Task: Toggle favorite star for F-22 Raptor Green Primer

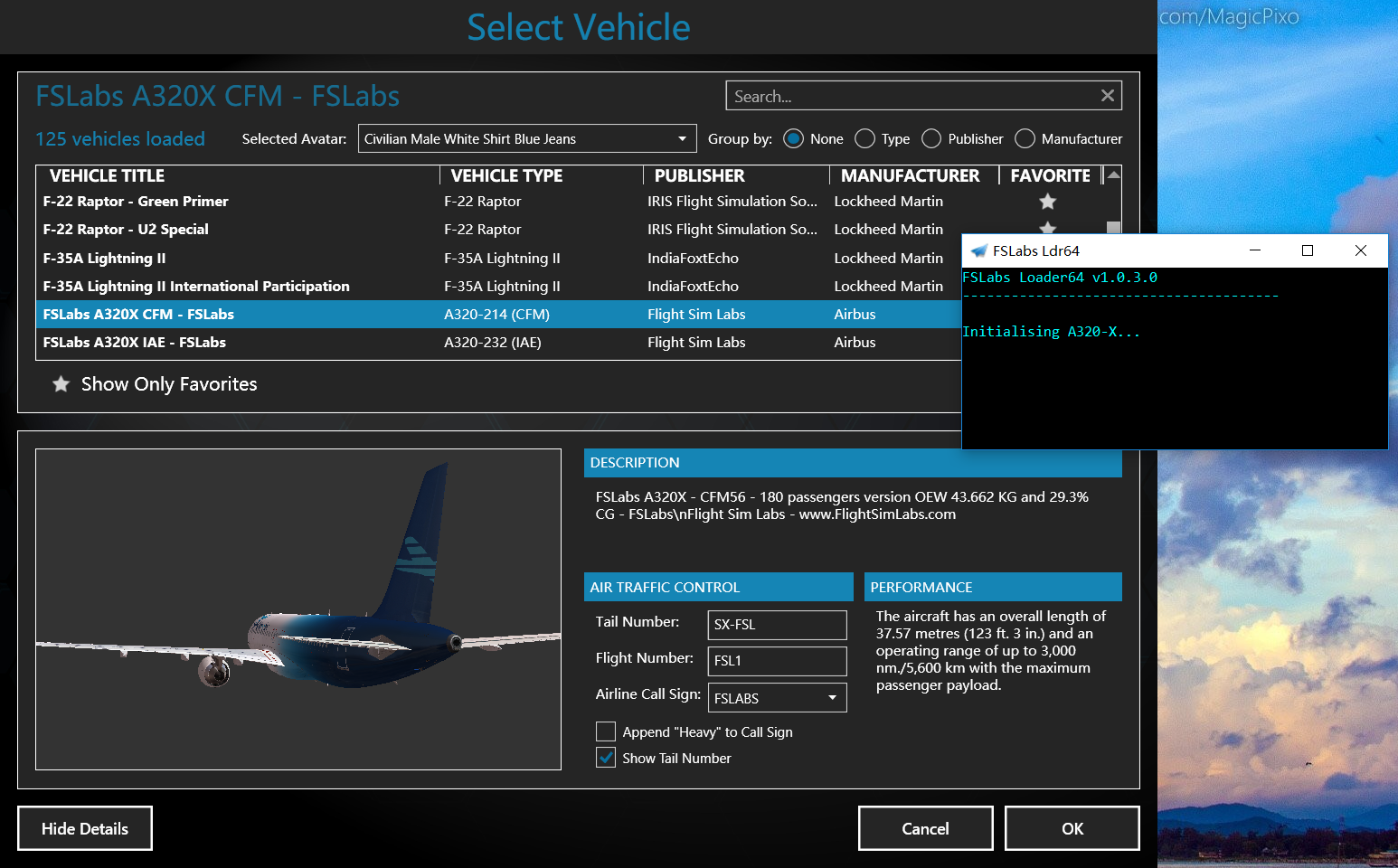Action: pos(1047,201)
